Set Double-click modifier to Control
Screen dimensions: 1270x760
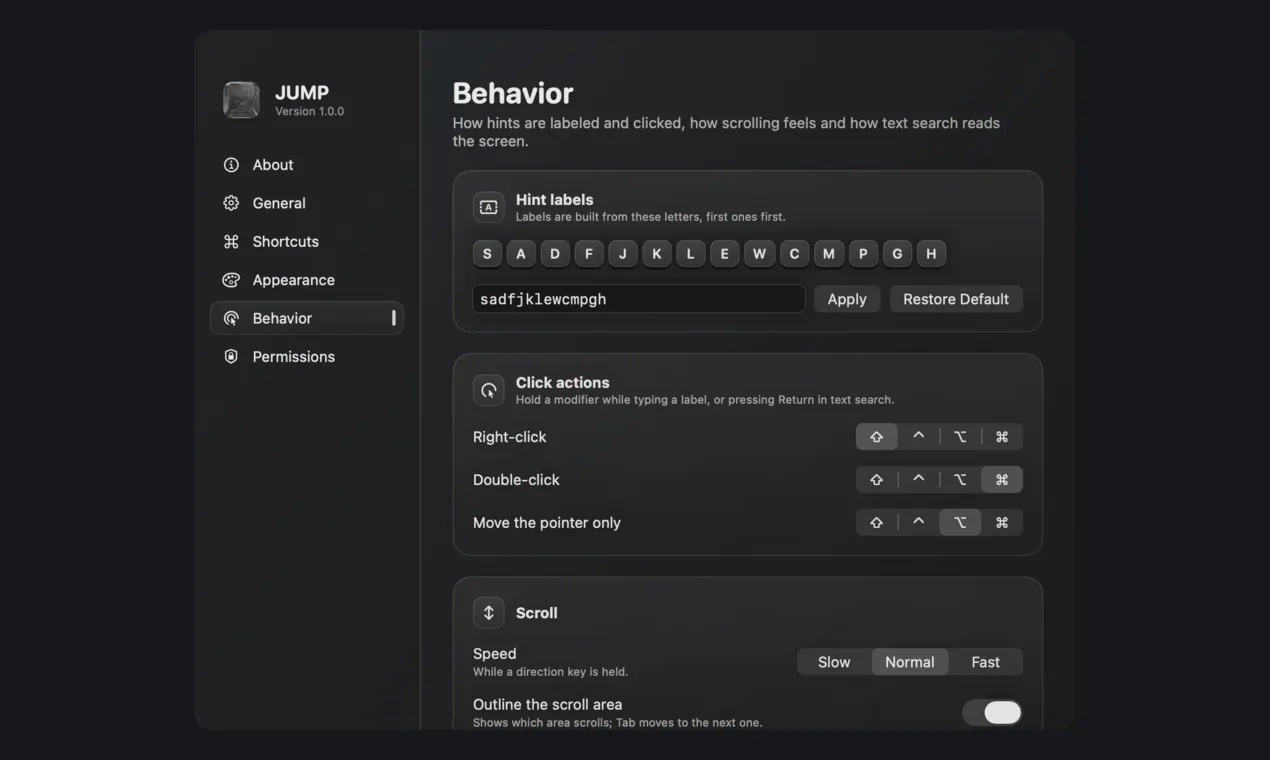[919, 480]
